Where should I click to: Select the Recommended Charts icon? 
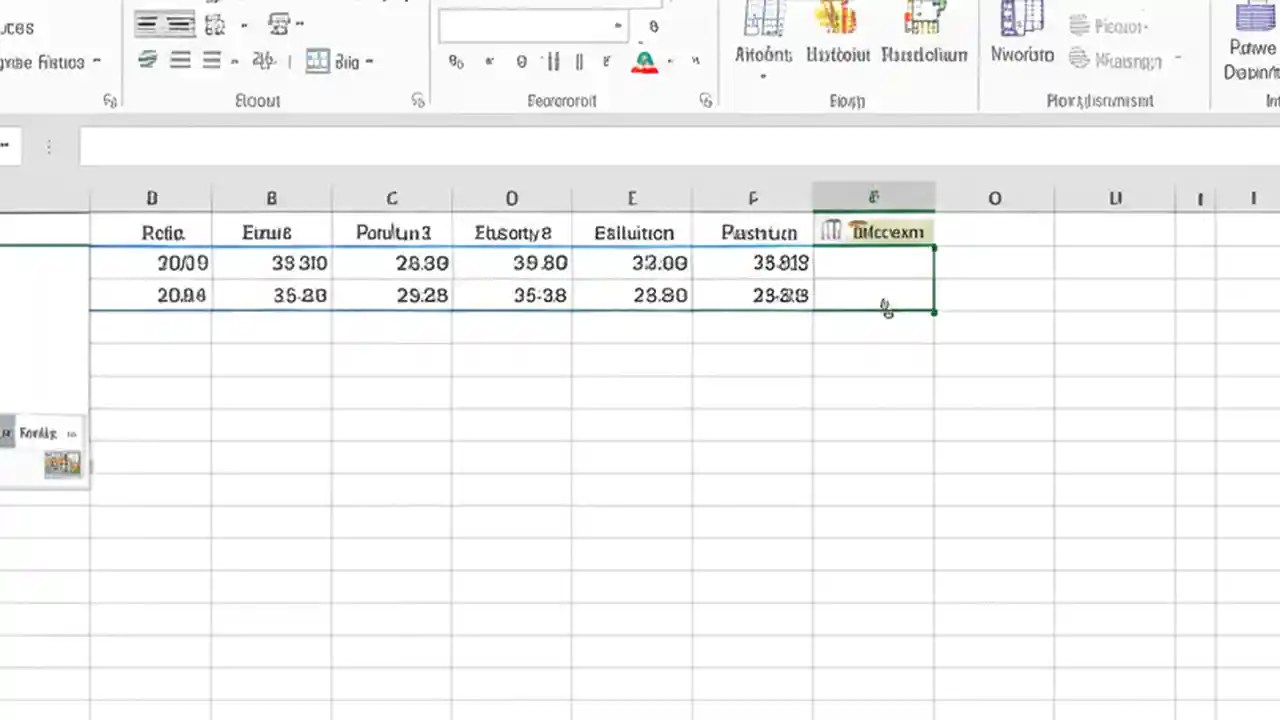(763, 28)
